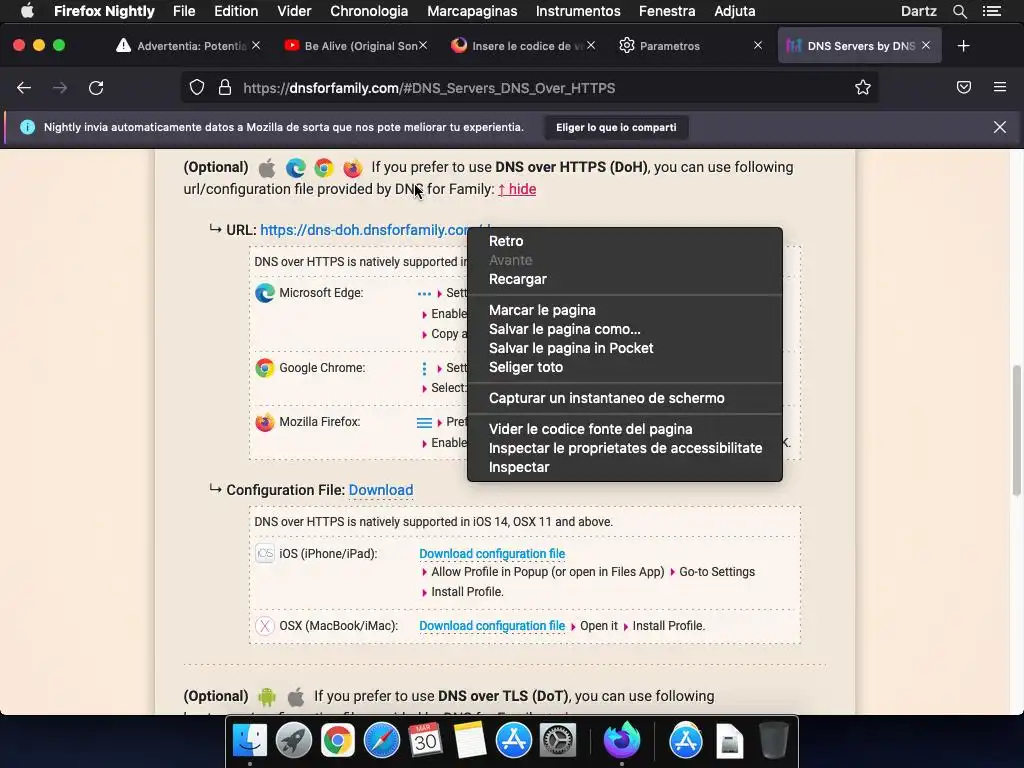
Task: Click the iOS icon in the configuration table
Action: (264, 554)
